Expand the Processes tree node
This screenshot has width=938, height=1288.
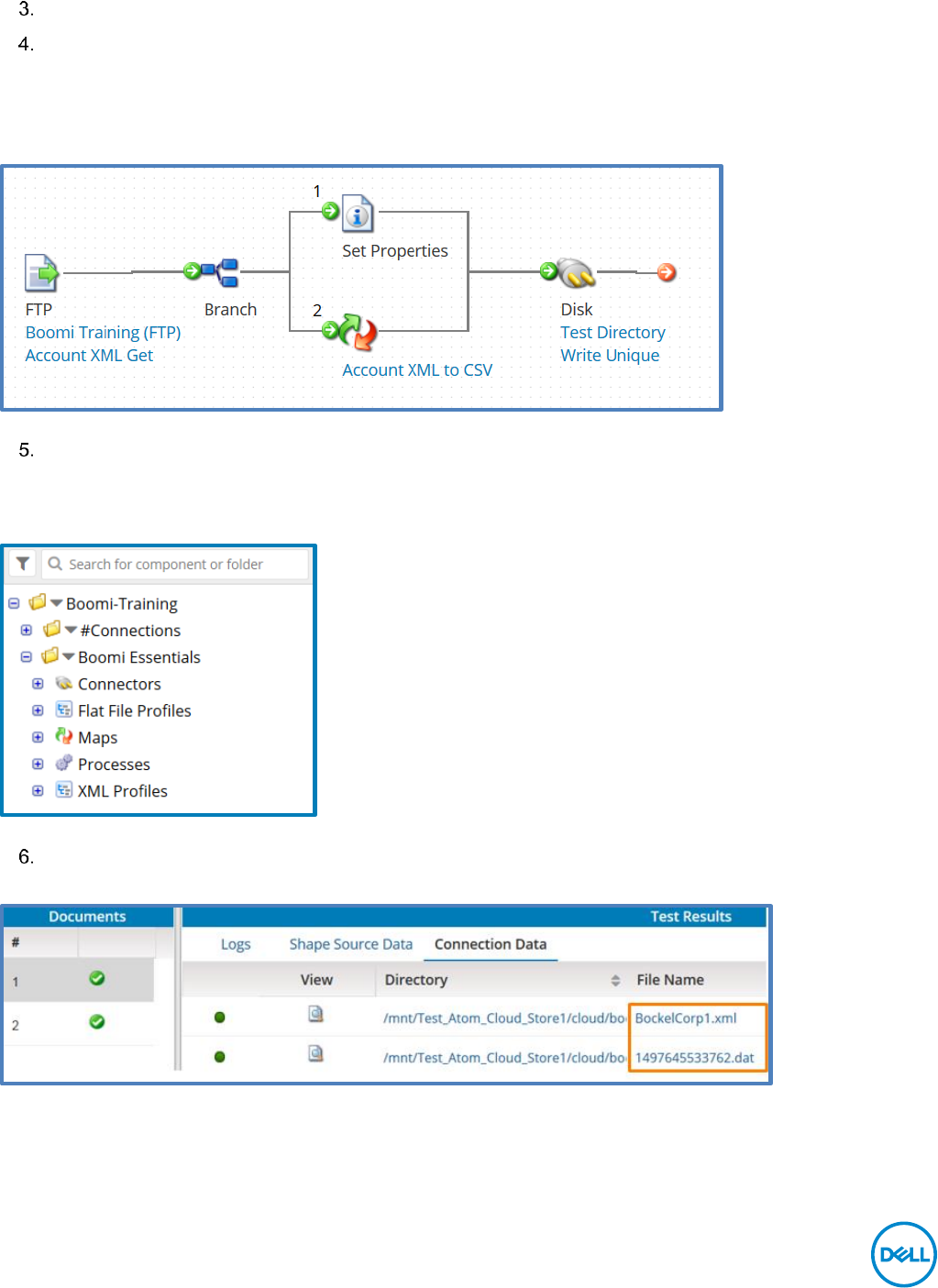[38, 764]
